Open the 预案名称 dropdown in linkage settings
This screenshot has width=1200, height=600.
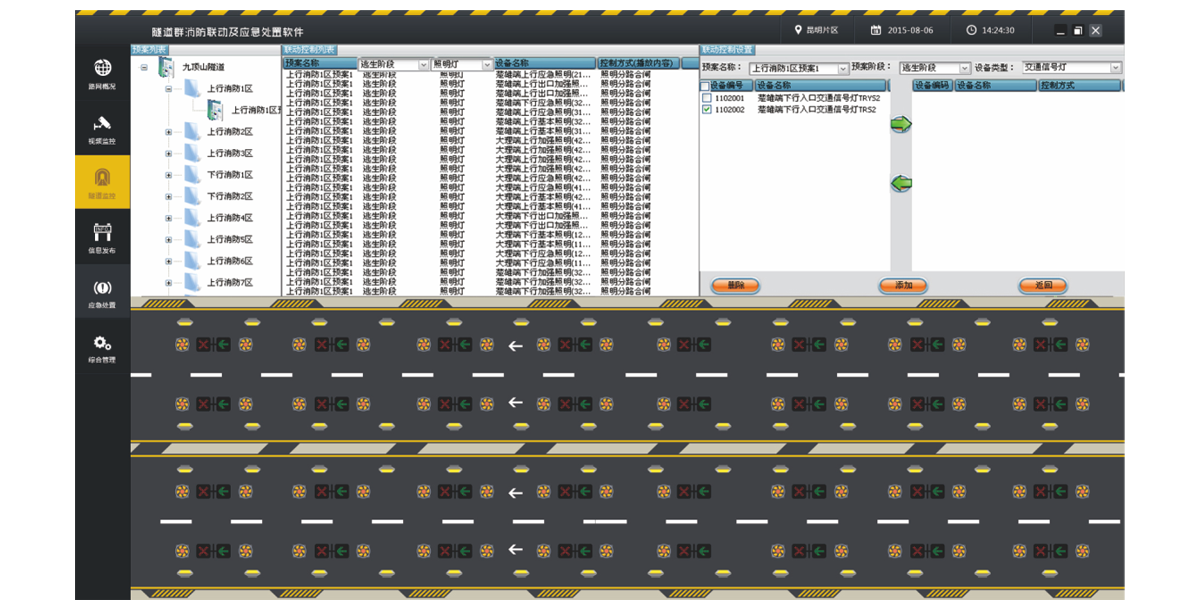tap(842, 68)
